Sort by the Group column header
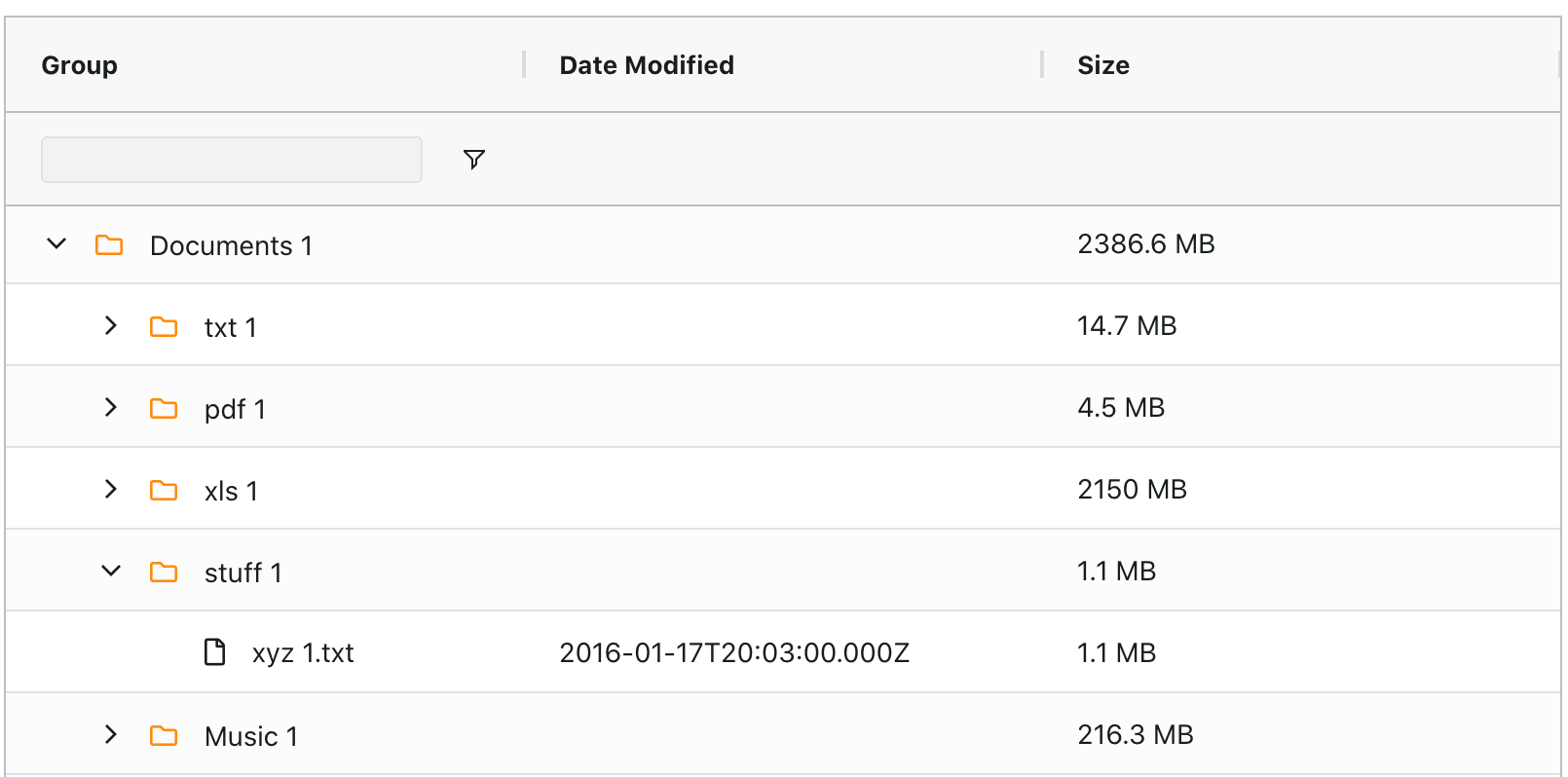This screenshot has height=777, width=1568. [x=80, y=65]
